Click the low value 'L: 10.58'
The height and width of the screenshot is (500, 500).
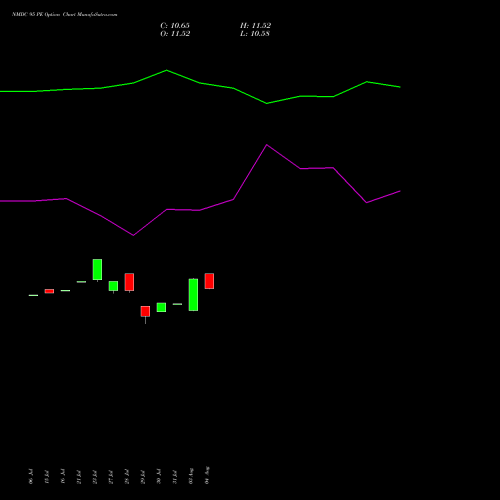(x=255, y=34)
